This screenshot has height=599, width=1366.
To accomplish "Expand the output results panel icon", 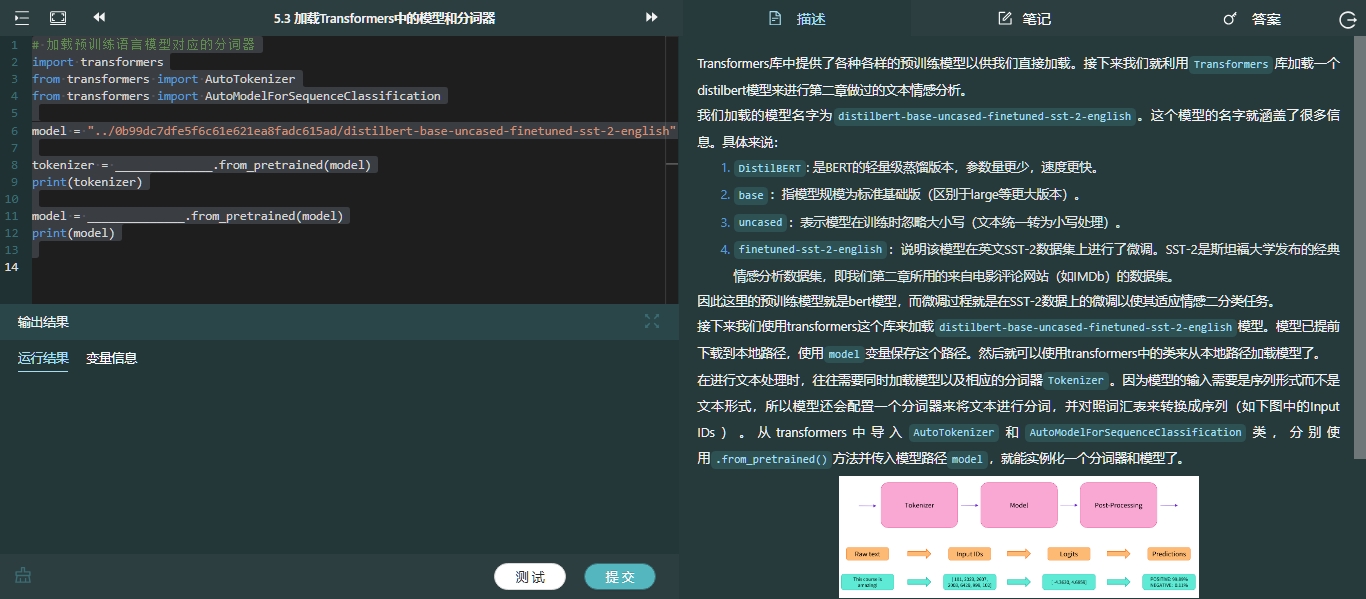I will point(652,321).
